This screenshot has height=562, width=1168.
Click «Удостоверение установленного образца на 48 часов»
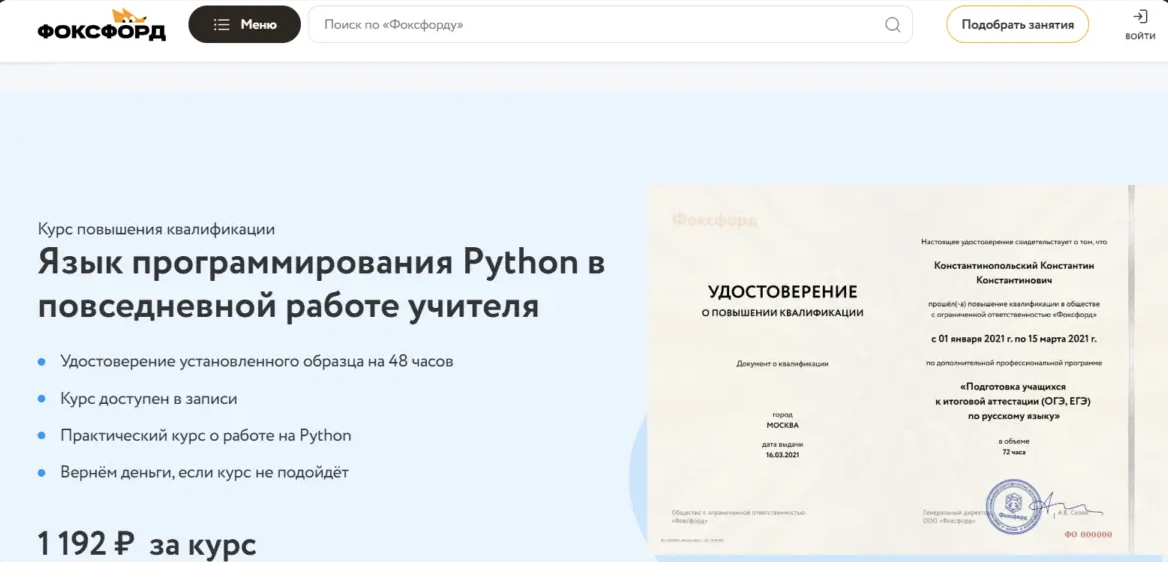257,361
